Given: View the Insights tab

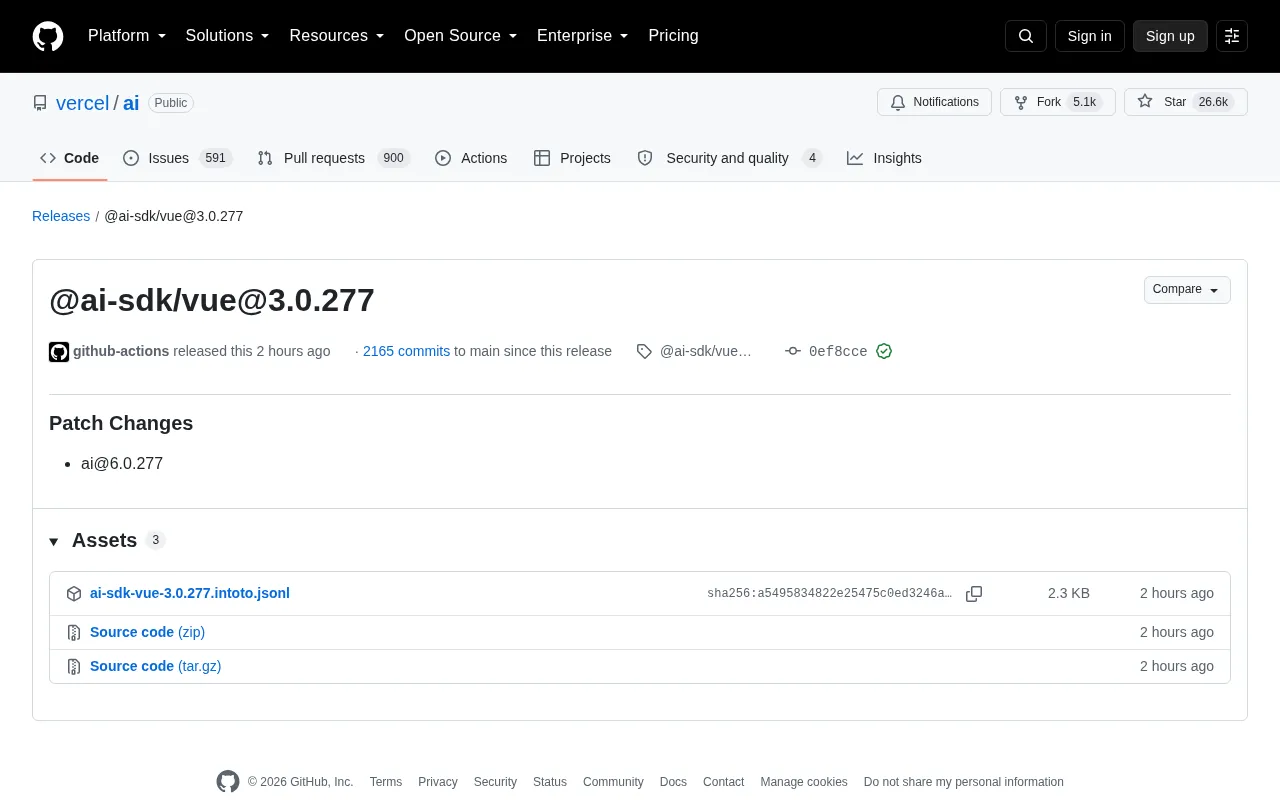Looking at the screenshot, I should (x=884, y=158).
